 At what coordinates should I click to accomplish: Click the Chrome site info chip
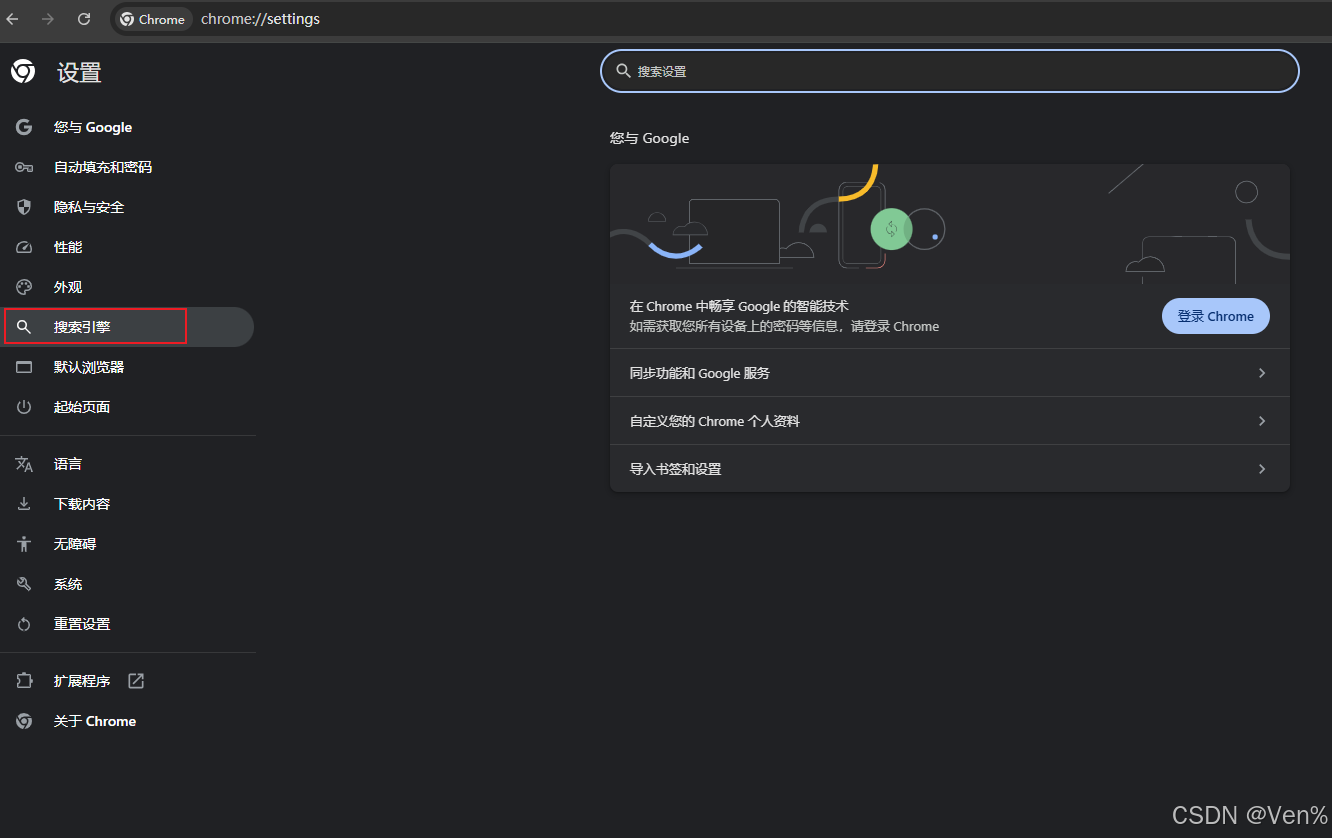pos(153,19)
